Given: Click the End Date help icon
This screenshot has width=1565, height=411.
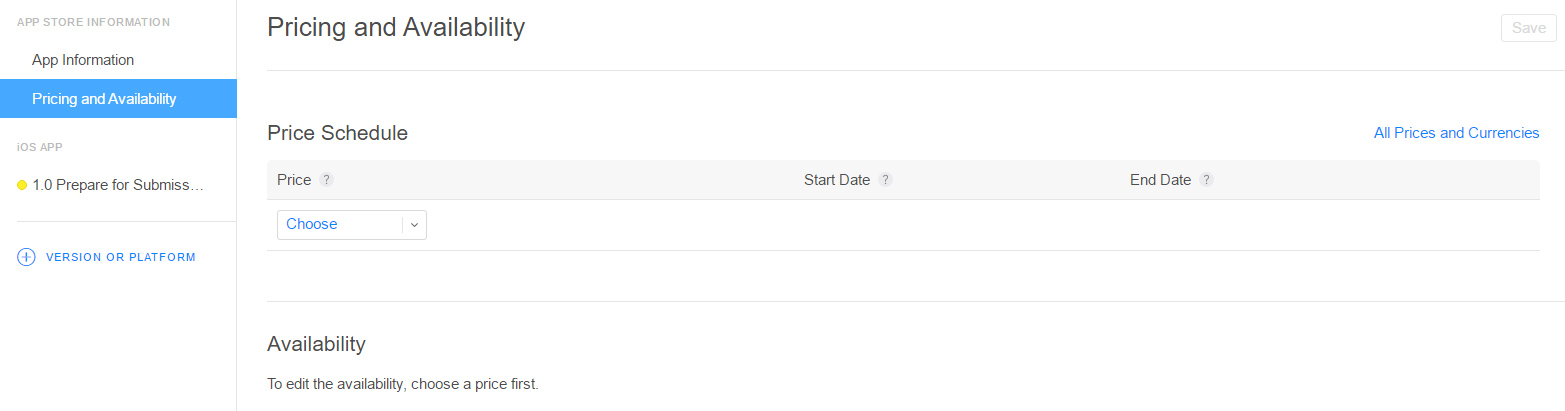Looking at the screenshot, I should point(1206,180).
